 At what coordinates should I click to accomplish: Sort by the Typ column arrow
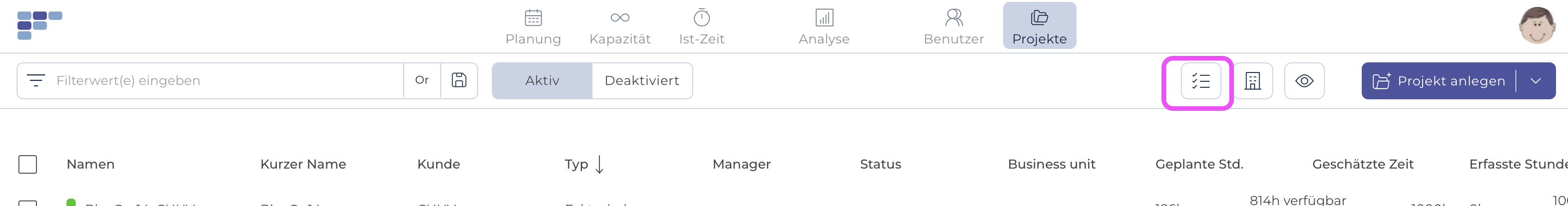599,164
